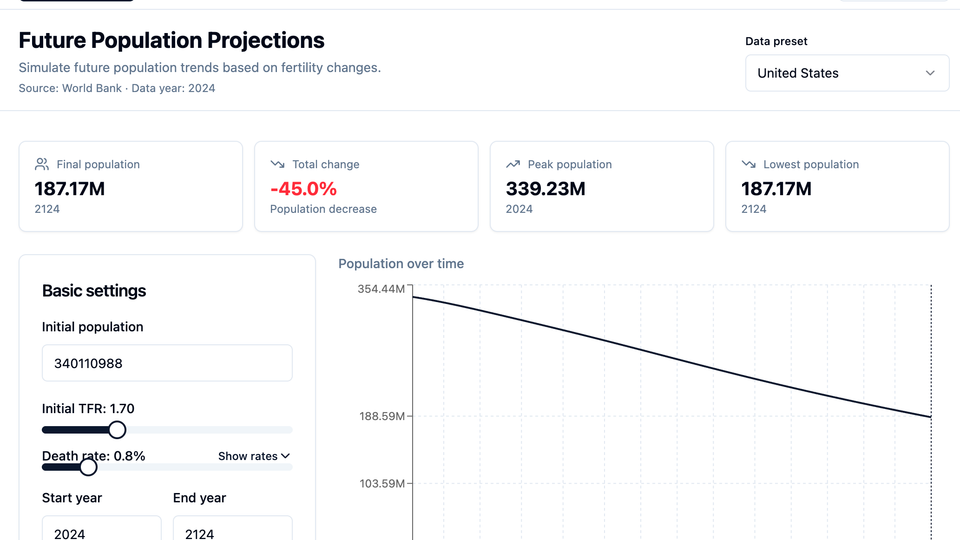
Task: Click the trending-down icon beside Lowest population
Action: tap(748, 164)
